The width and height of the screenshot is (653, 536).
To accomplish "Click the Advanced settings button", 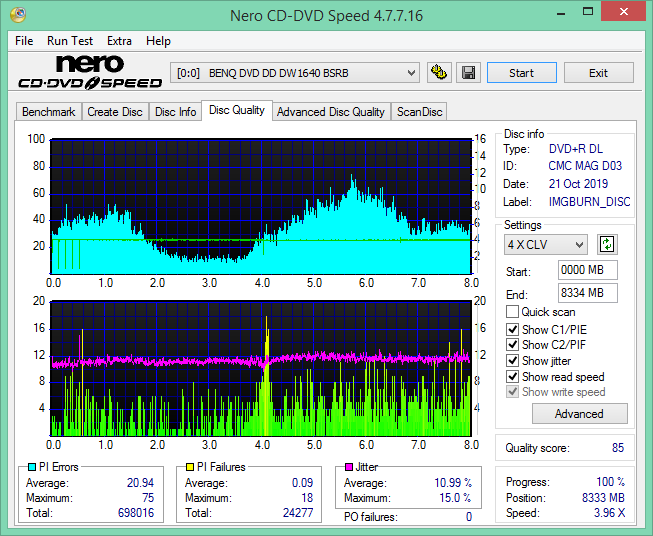I will [x=580, y=414].
